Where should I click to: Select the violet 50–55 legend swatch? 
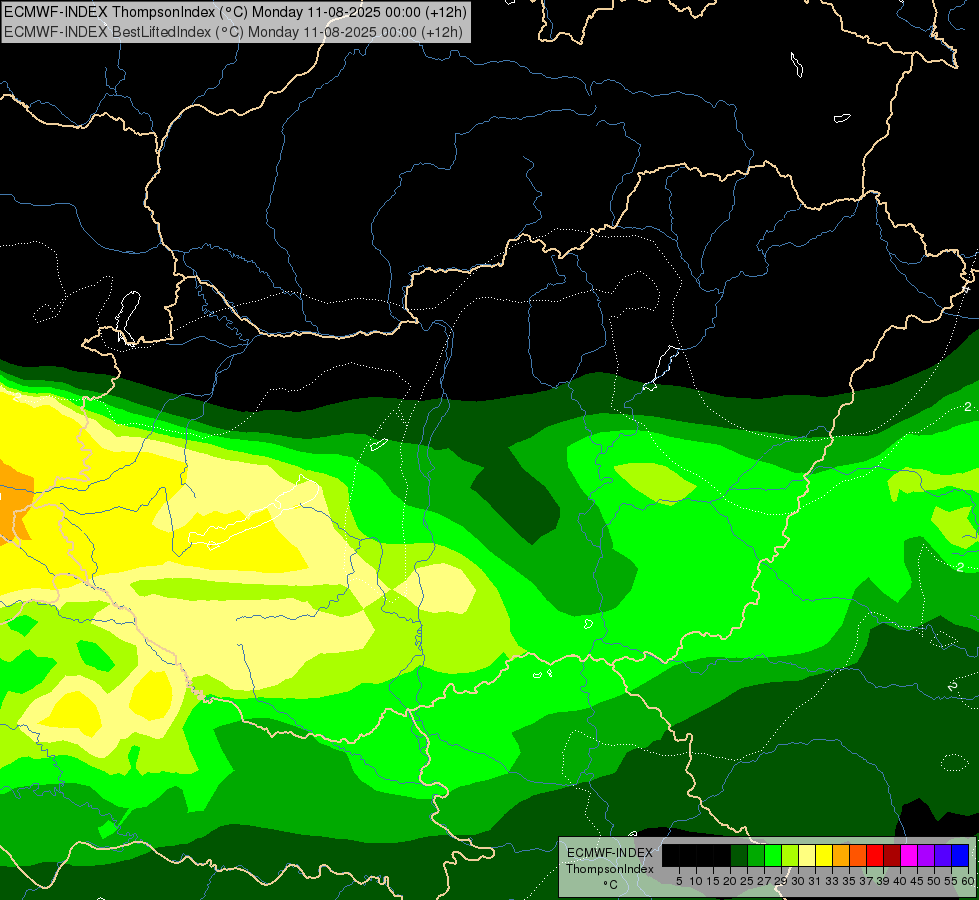coord(943,855)
